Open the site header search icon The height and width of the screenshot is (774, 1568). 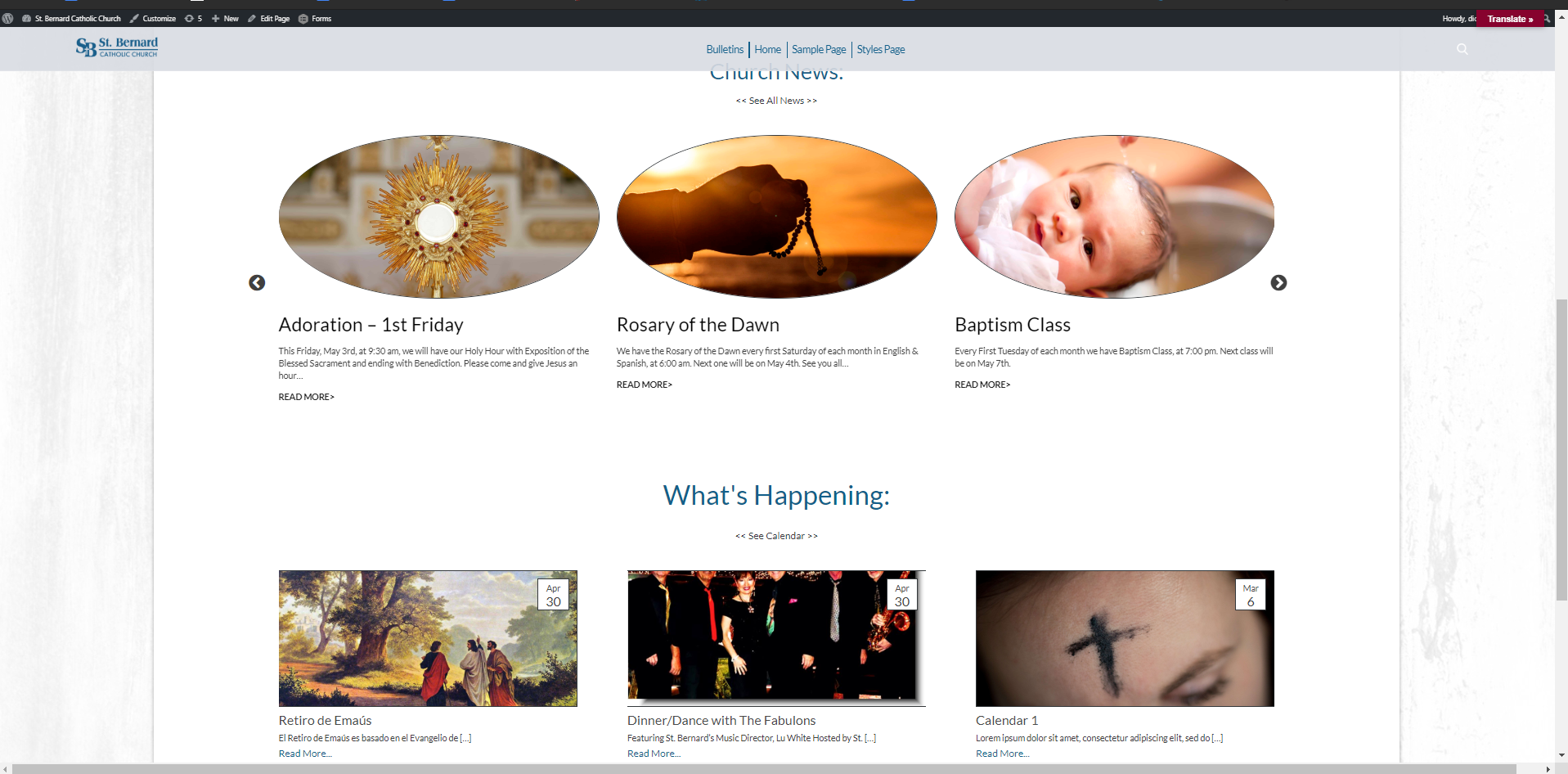pos(1462,49)
